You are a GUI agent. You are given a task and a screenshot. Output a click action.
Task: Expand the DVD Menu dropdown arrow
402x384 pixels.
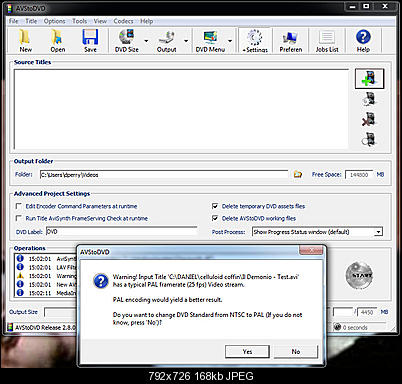click(x=230, y=41)
